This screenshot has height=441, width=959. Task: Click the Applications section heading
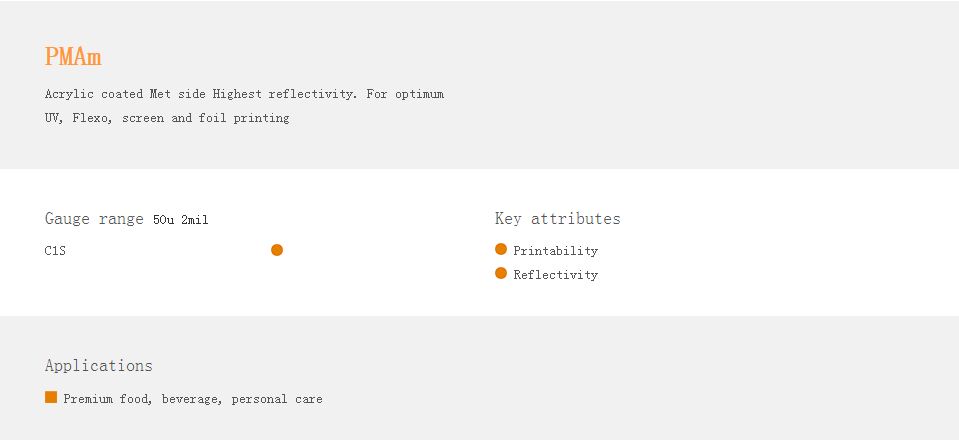pyautogui.click(x=98, y=366)
